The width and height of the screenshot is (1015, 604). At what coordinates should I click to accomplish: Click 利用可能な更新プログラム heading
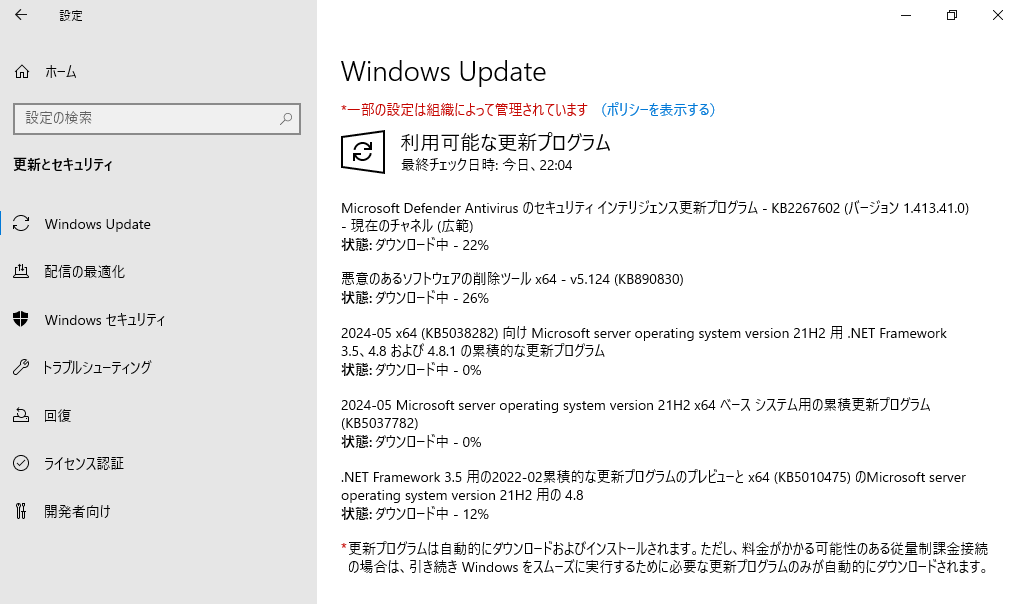tap(505, 142)
